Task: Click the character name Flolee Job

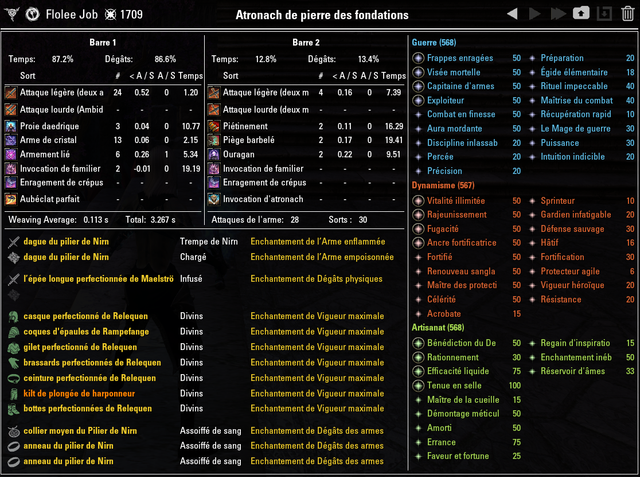Action: tap(72, 15)
